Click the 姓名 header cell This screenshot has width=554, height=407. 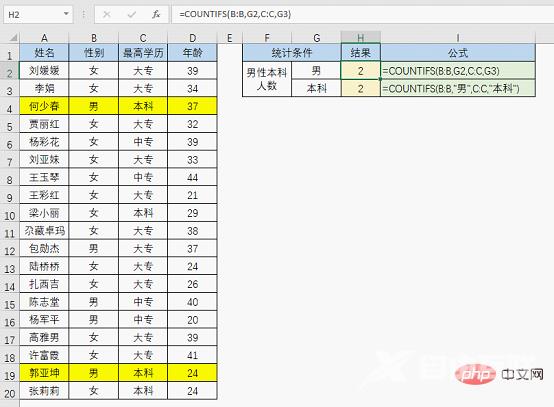(x=44, y=53)
